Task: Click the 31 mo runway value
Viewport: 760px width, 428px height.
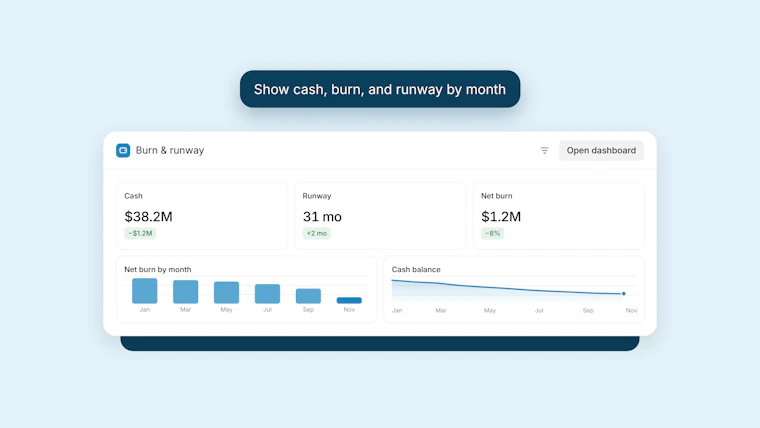Action: pyautogui.click(x=322, y=216)
